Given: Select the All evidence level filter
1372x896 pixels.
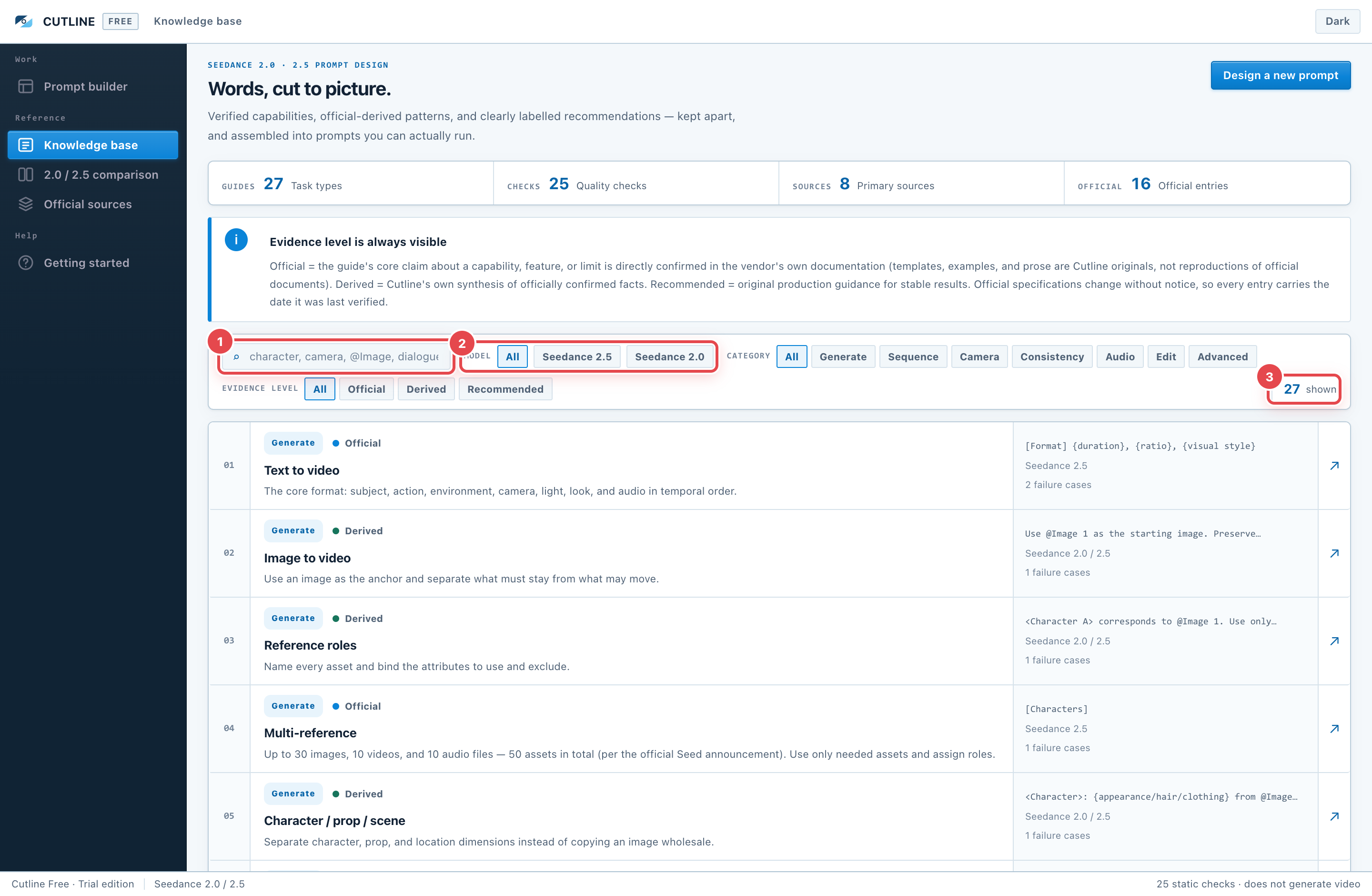Looking at the screenshot, I should coord(320,389).
